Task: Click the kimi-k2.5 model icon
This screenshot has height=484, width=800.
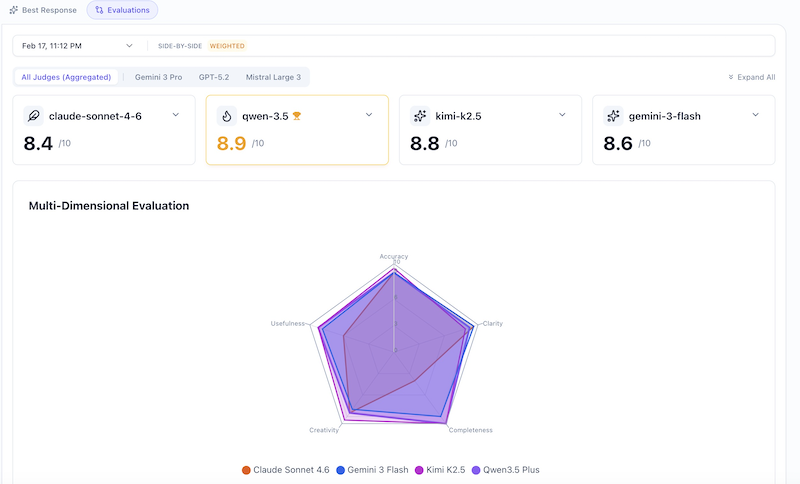Action: [x=420, y=116]
